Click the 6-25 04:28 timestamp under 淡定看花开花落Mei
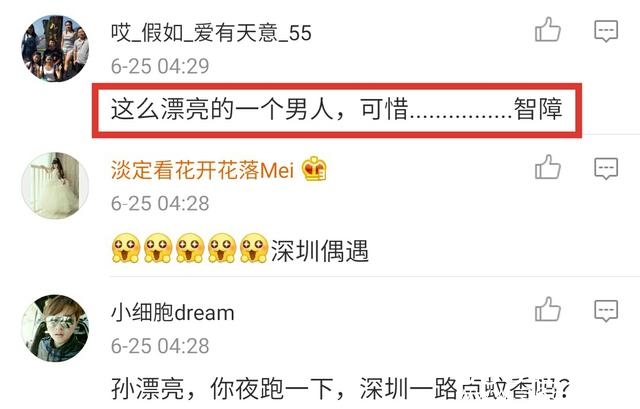Image resolution: width=640 pixels, height=409 pixels. click(160, 203)
